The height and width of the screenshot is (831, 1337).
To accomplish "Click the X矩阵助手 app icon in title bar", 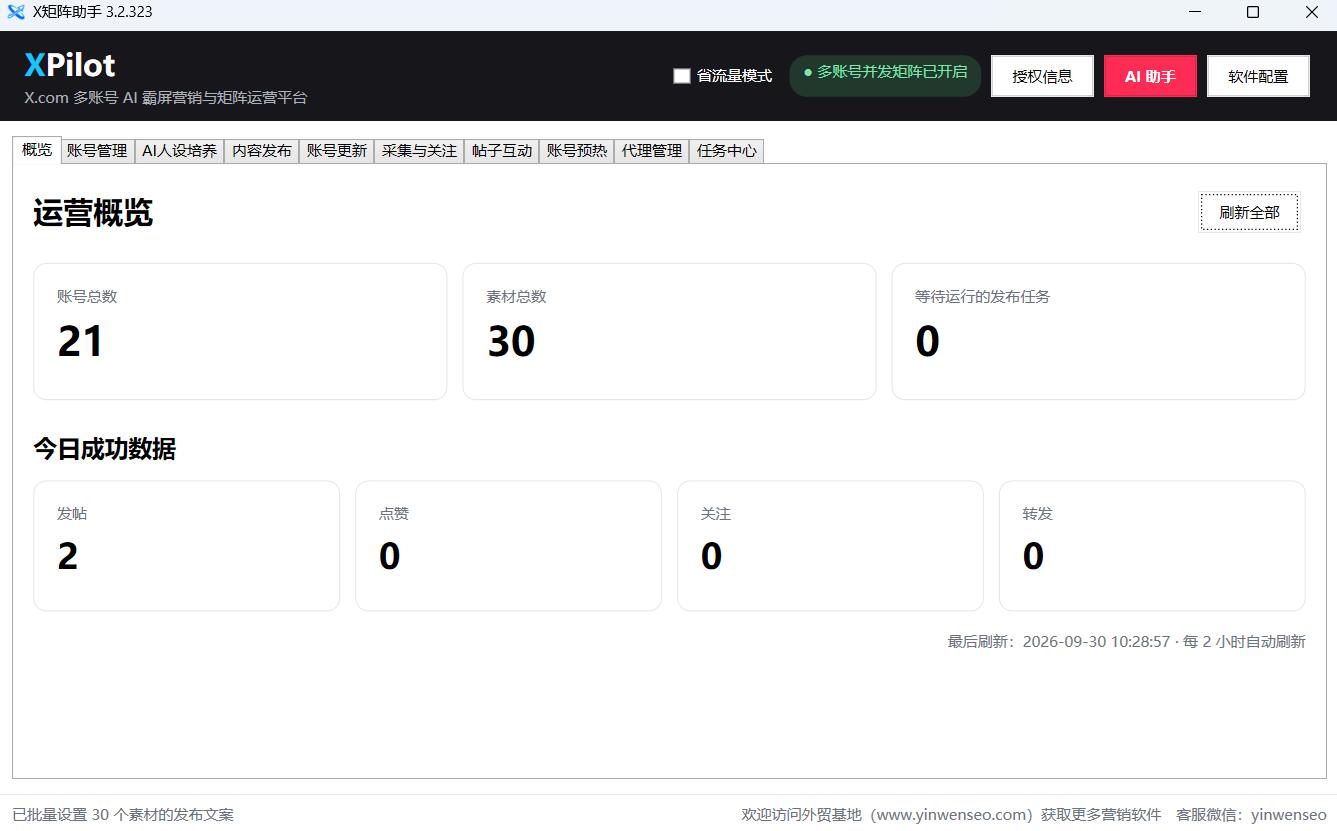I will click(16, 12).
